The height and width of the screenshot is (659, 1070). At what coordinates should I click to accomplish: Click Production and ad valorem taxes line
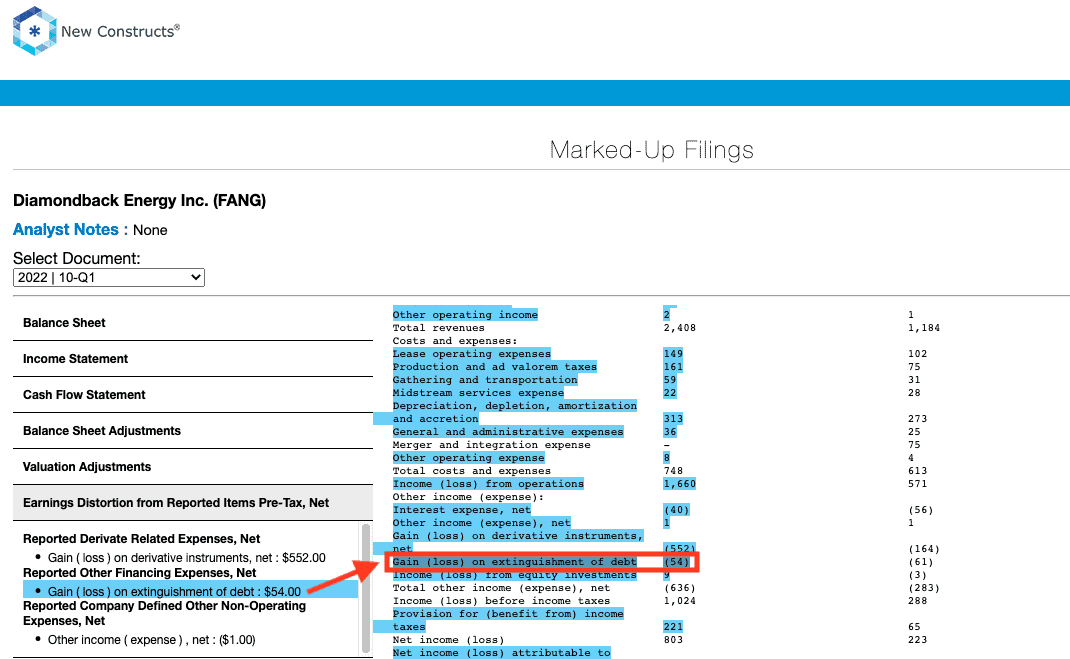[x=495, y=366]
